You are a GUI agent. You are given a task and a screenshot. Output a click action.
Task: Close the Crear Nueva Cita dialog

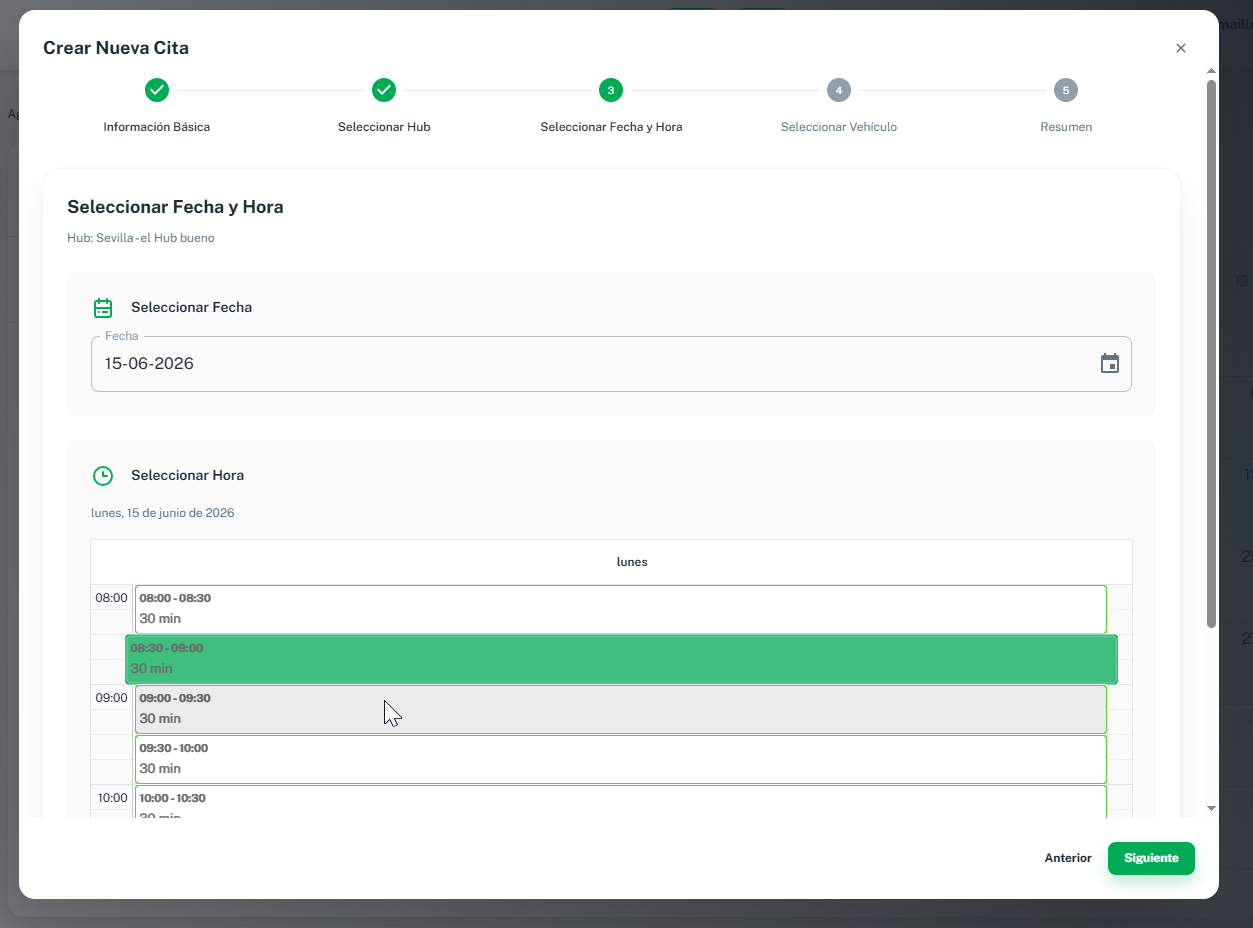tap(1181, 48)
